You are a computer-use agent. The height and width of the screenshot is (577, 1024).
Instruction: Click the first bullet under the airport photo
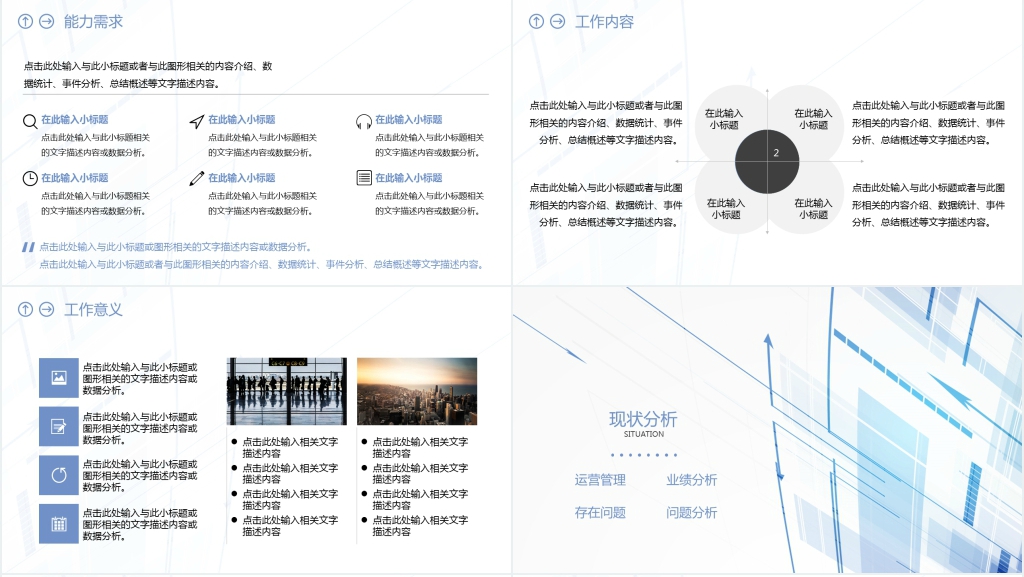click(x=290, y=447)
